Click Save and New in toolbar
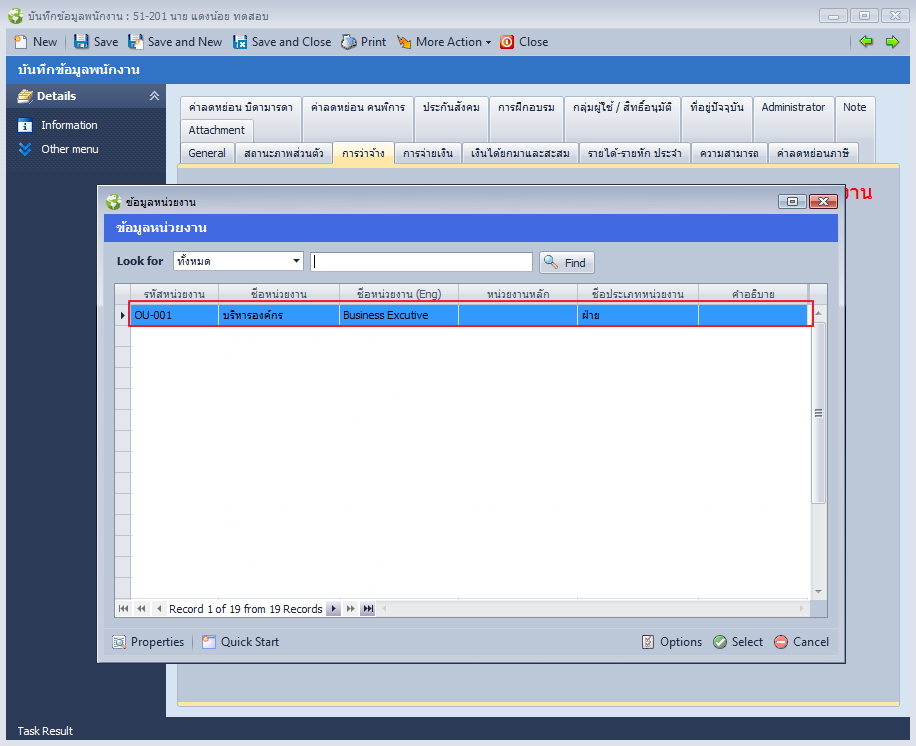 point(175,42)
